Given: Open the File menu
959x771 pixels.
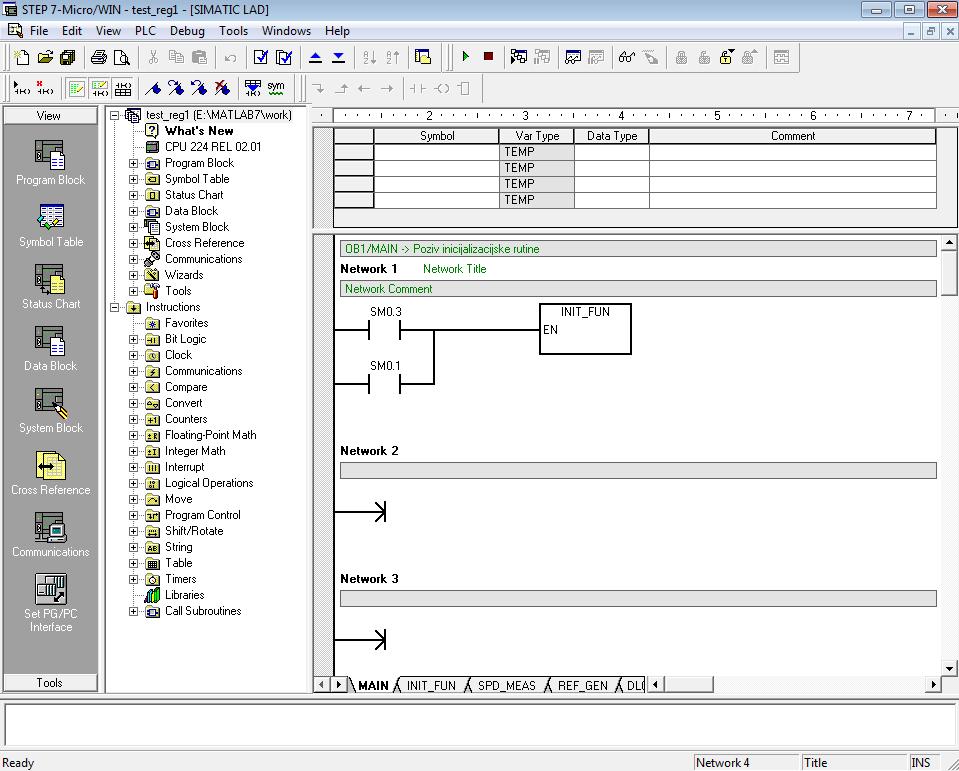Looking at the screenshot, I should point(39,31).
